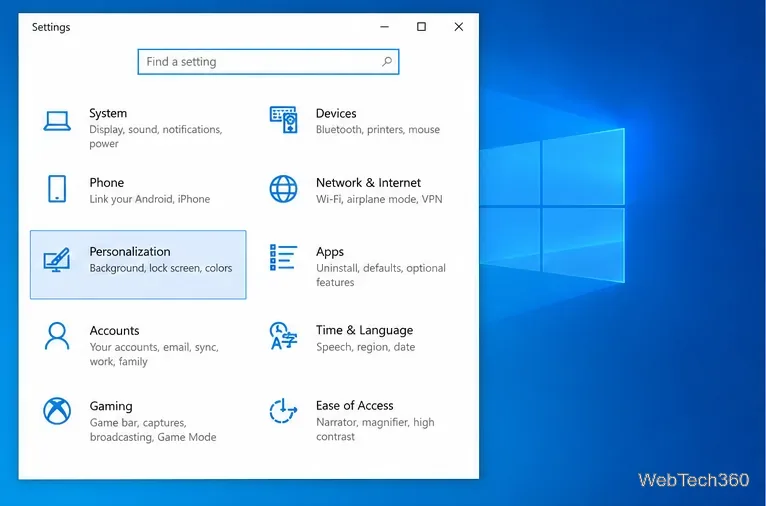Open the Gaming heading

pos(111,406)
